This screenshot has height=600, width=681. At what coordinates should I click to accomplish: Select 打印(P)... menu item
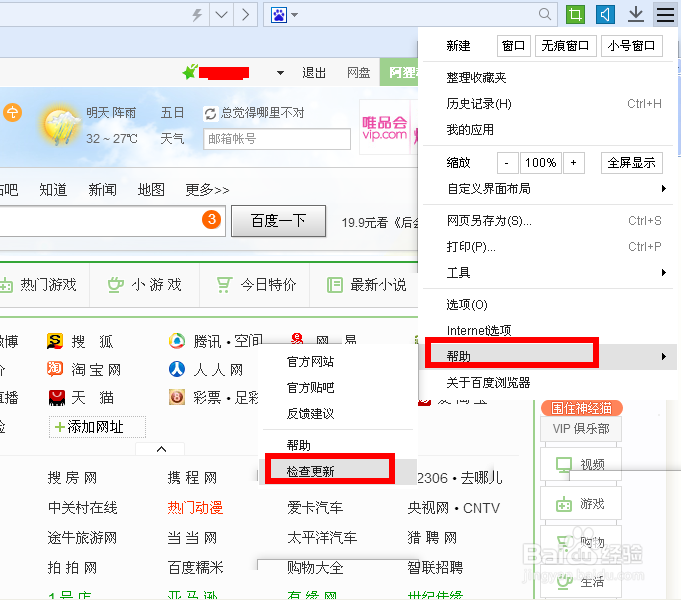click(x=547, y=247)
